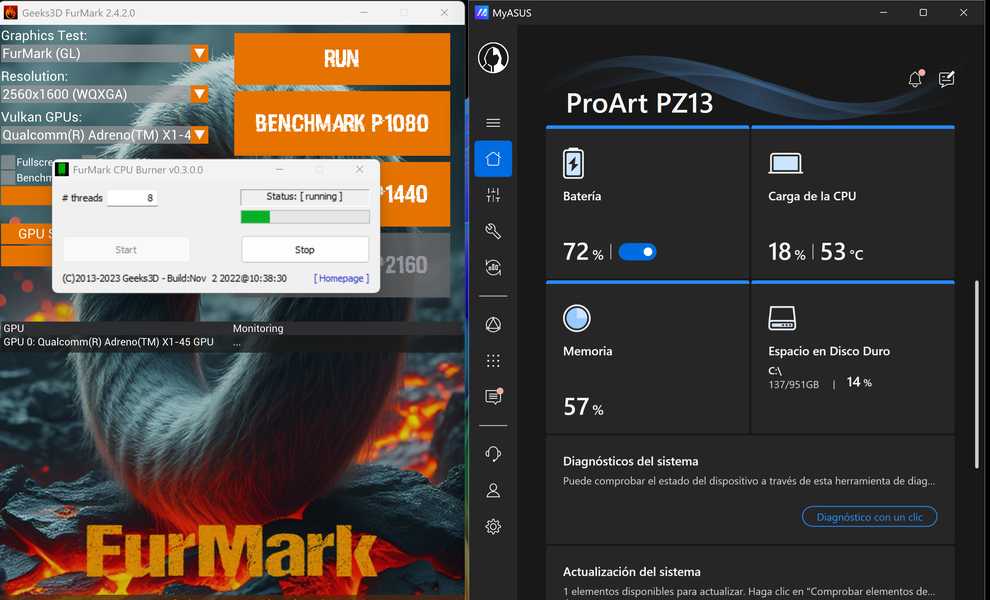Viewport: 990px width, 600px height.
Task: Click the FurMark flame icon in title bar
Action: coord(11,12)
